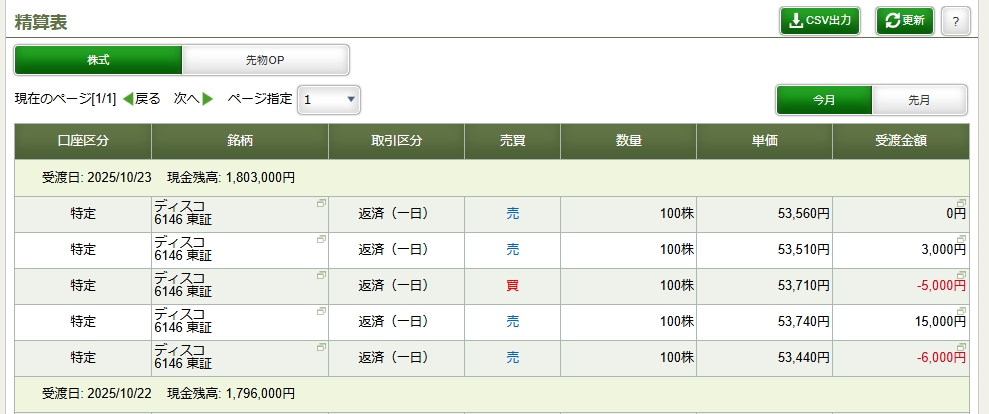
Task: Click detail icon above -6,000円 amount
Action: click(961, 347)
